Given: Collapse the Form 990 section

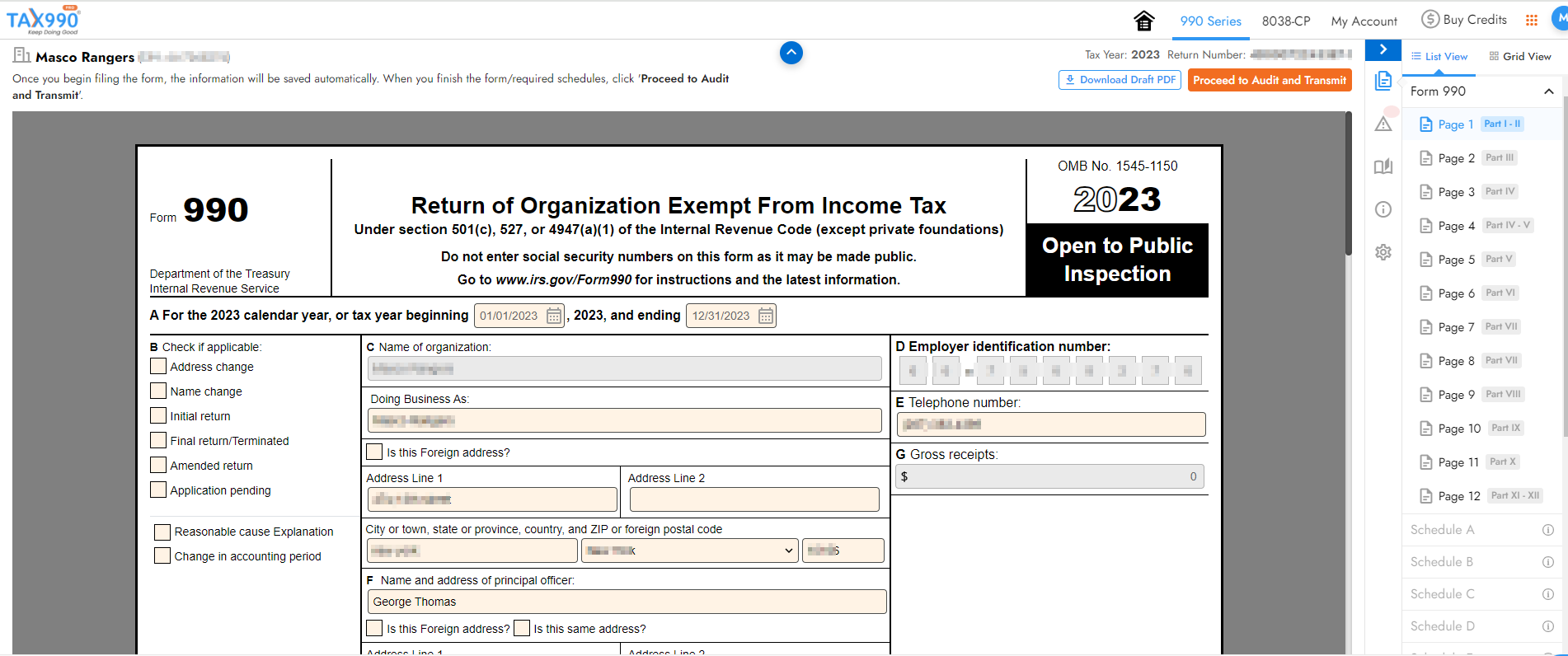Looking at the screenshot, I should 1549,91.
